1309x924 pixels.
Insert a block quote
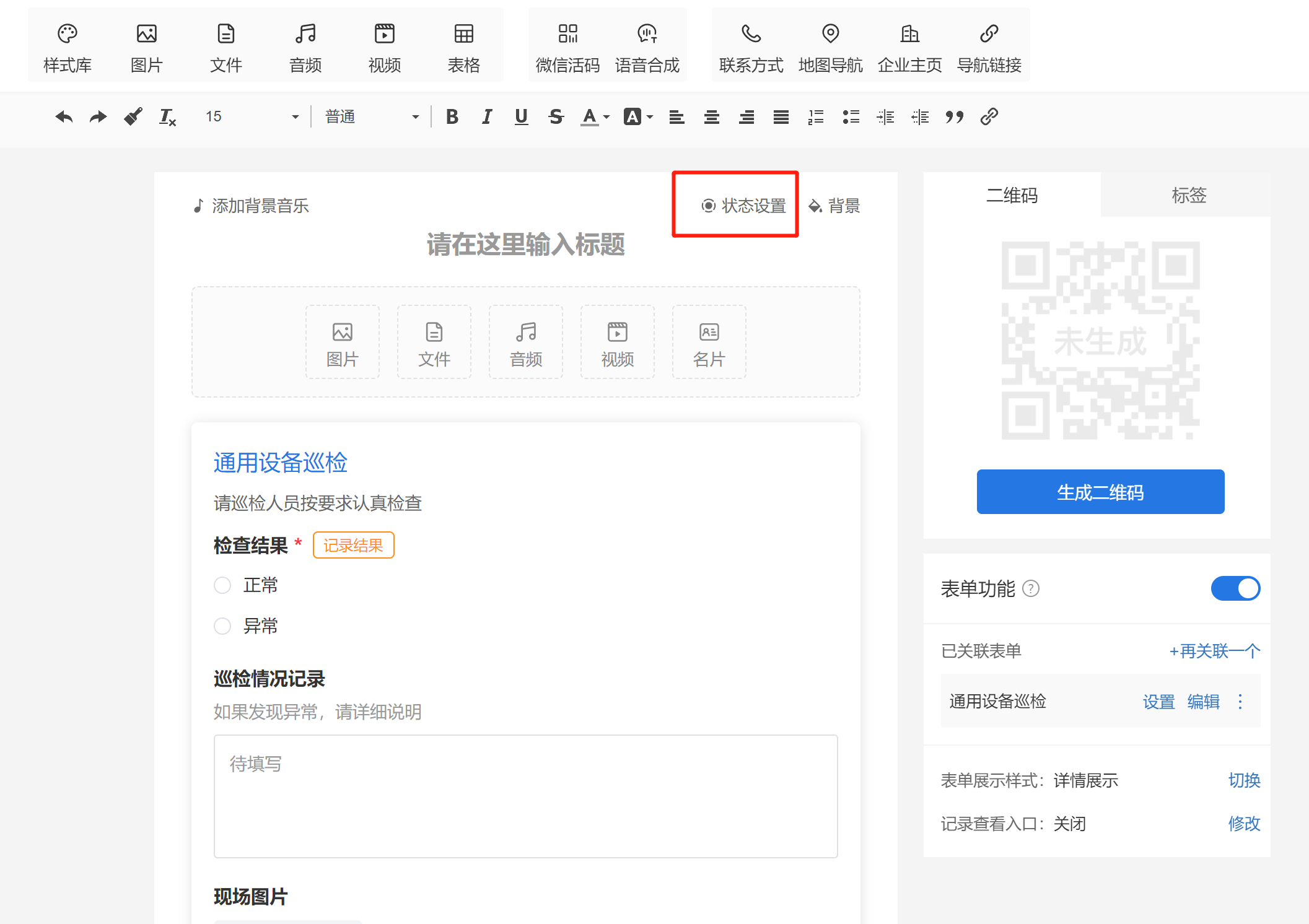955,116
